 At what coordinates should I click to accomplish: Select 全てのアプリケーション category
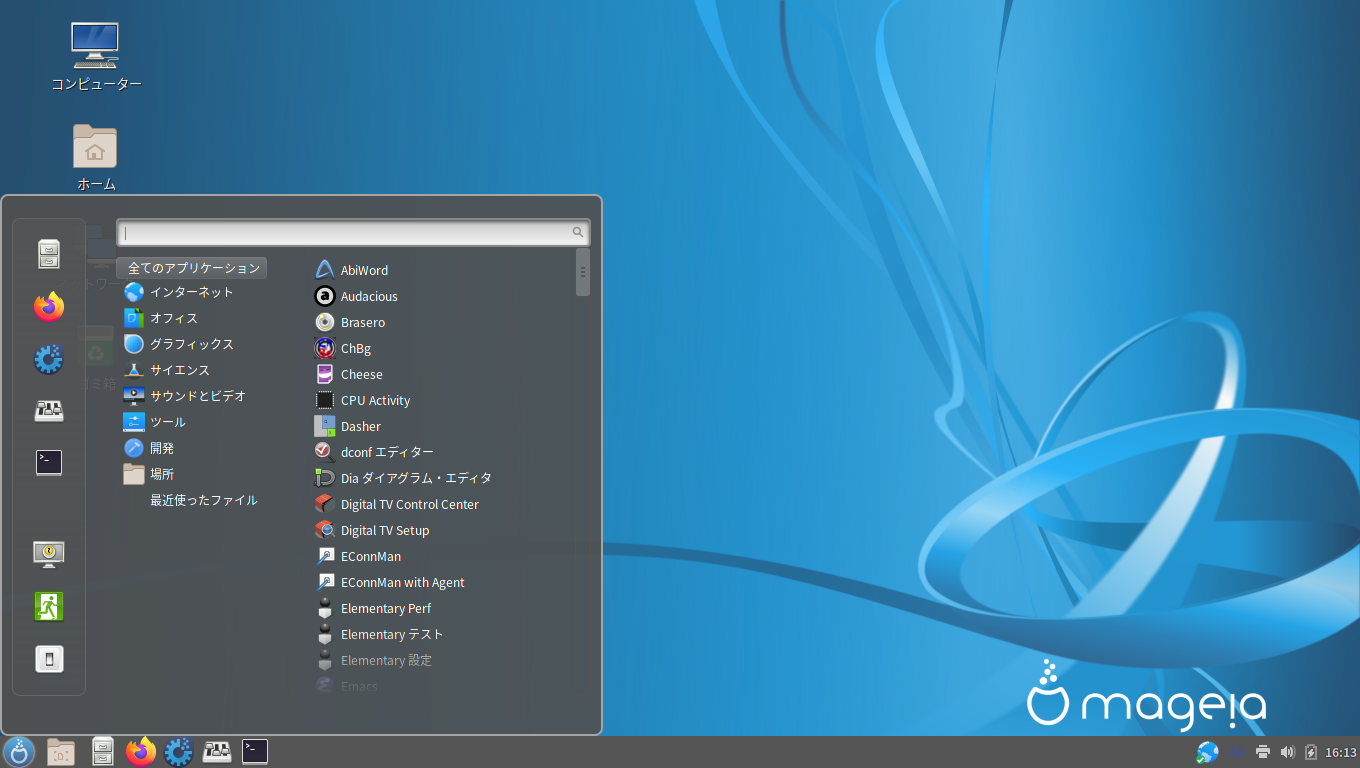click(192, 268)
